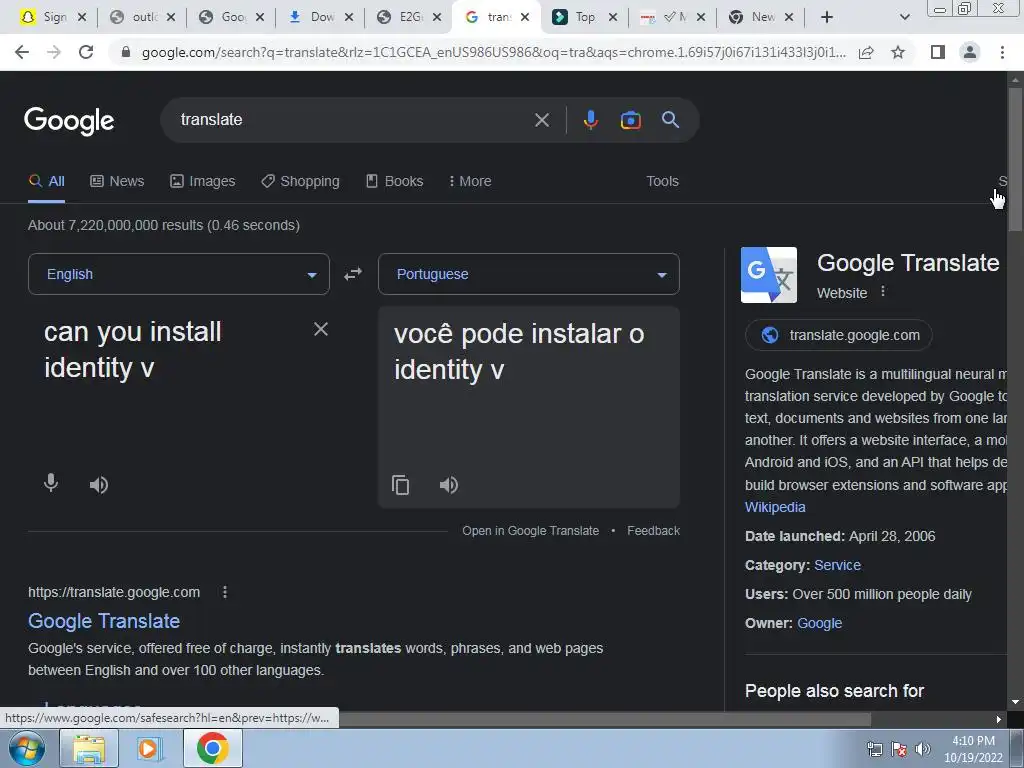Open the Google Translate search result title

104,621
